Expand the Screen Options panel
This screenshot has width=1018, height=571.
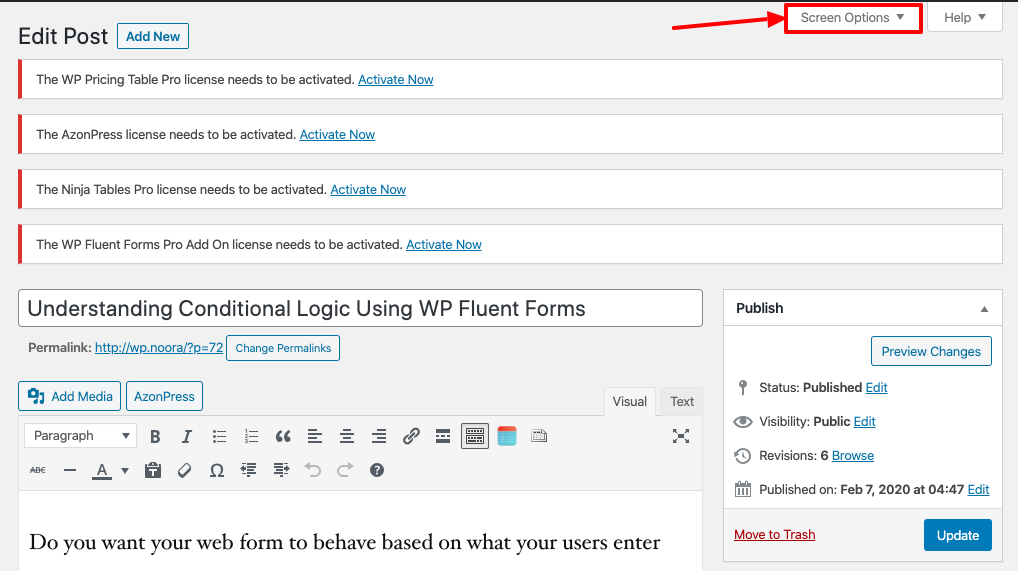pyautogui.click(x=852, y=18)
